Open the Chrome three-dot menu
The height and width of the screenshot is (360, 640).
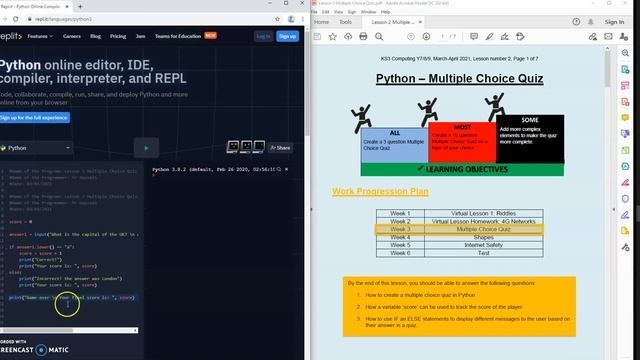coord(302,19)
